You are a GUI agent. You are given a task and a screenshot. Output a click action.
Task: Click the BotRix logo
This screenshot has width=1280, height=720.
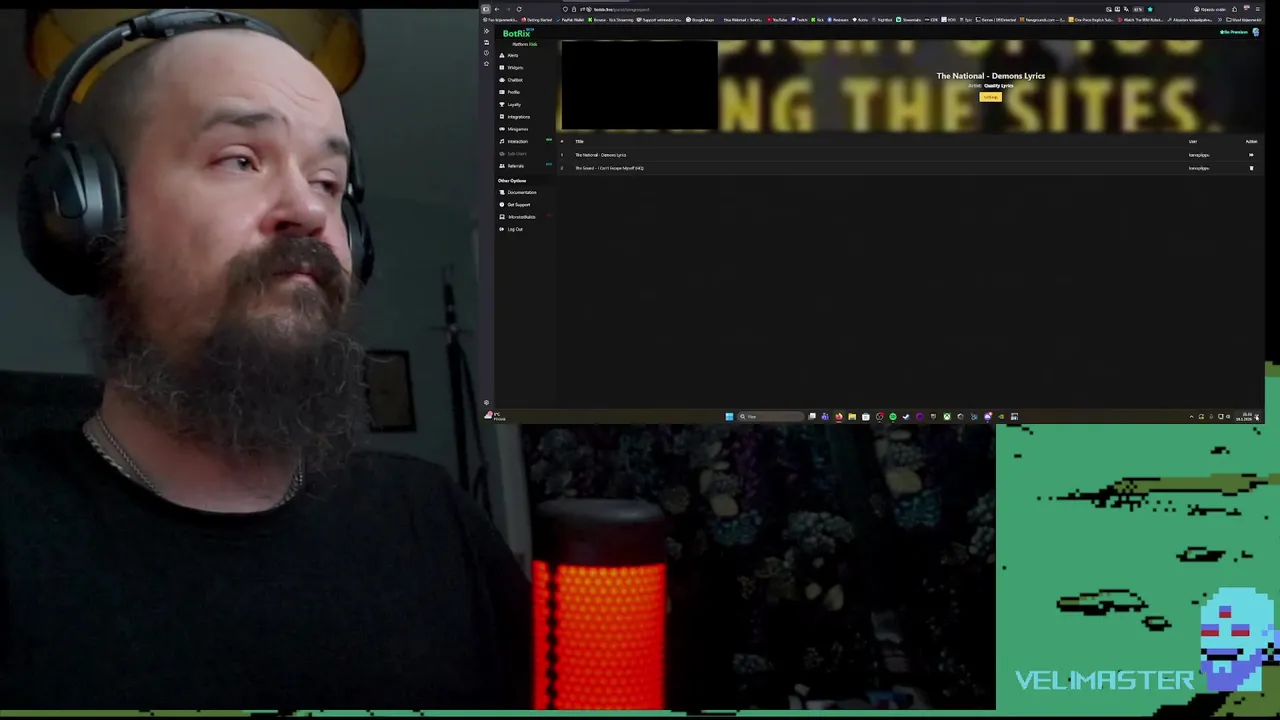pos(517,33)
